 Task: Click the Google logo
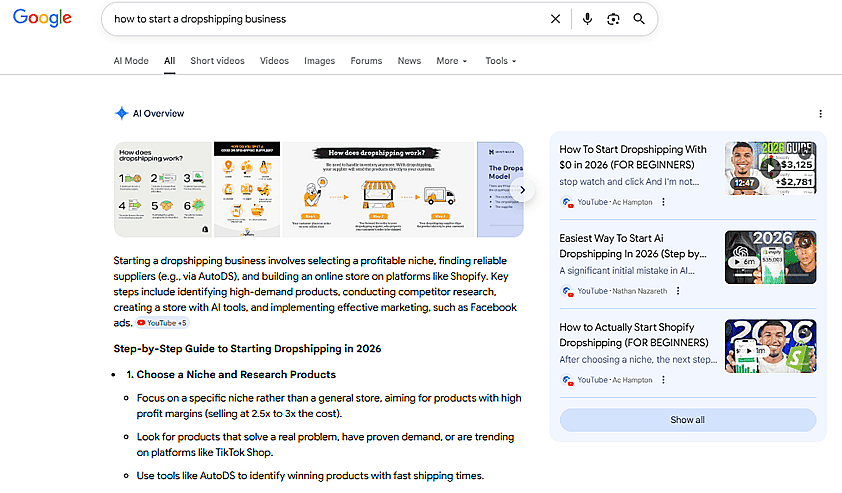pyautogui.click(x=42, y=18)
